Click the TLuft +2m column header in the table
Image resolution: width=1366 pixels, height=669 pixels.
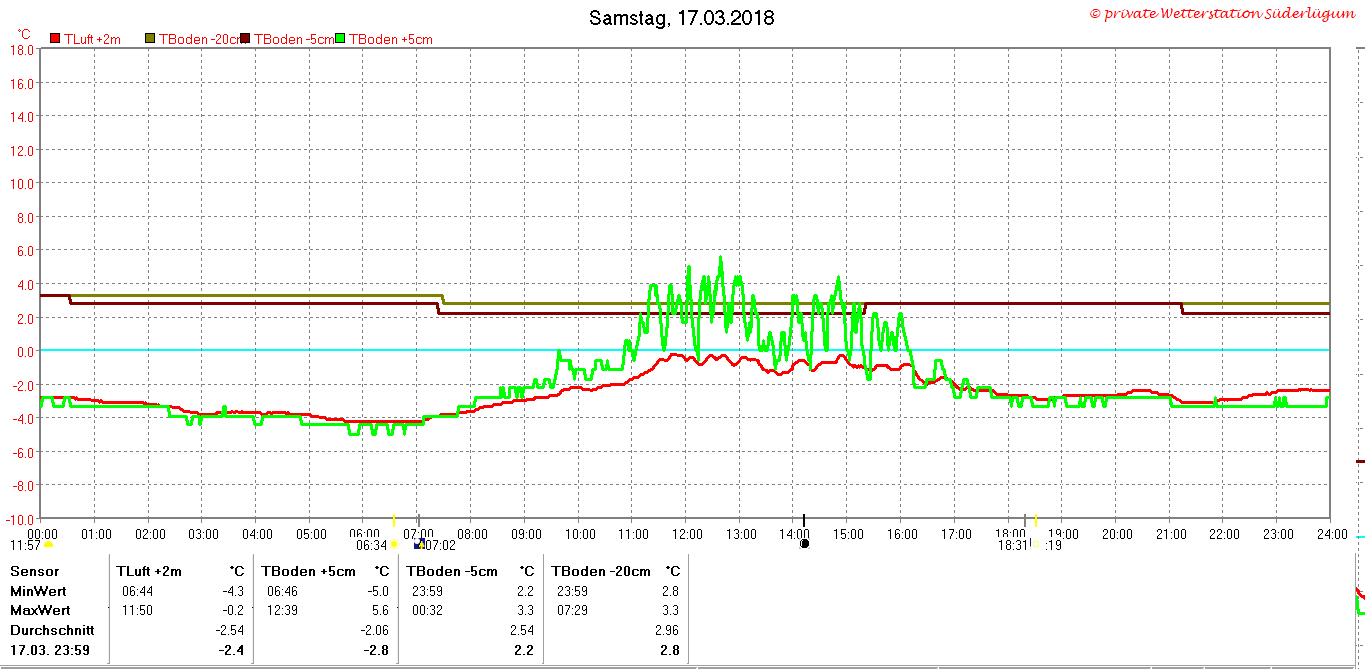tap(149, 571)
